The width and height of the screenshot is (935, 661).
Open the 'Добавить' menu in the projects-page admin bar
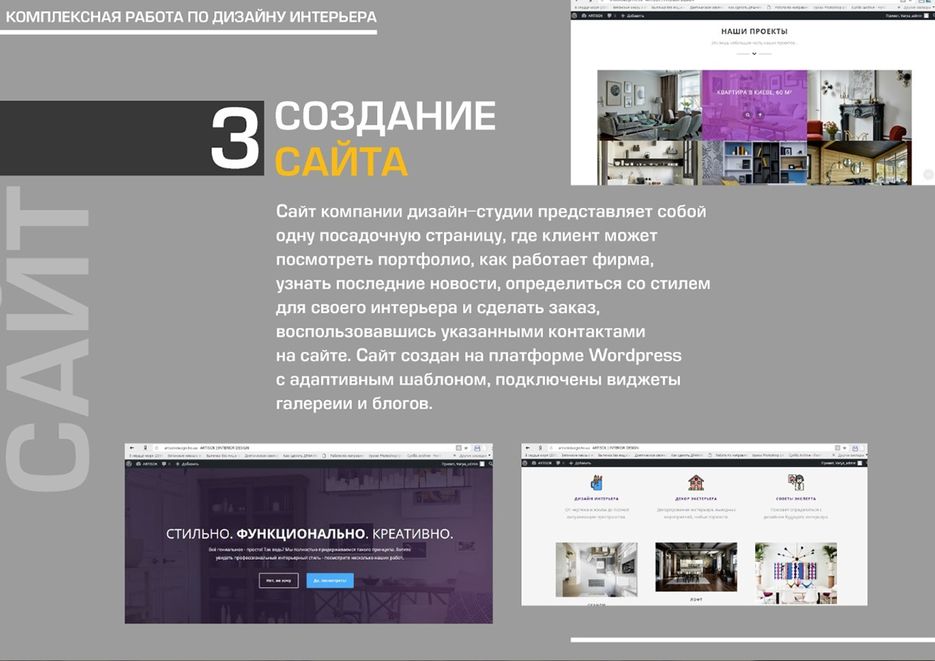click(x=634, y=16)
